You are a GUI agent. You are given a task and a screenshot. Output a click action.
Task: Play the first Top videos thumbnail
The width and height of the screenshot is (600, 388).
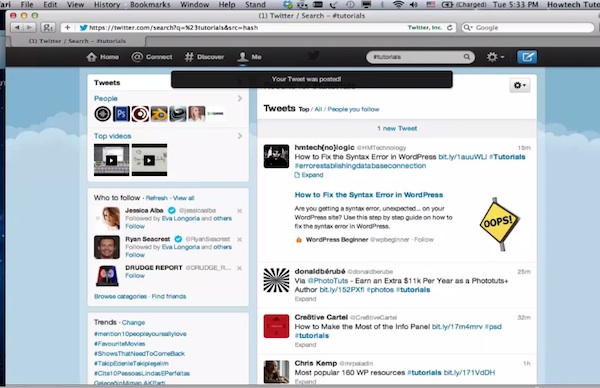111,160
